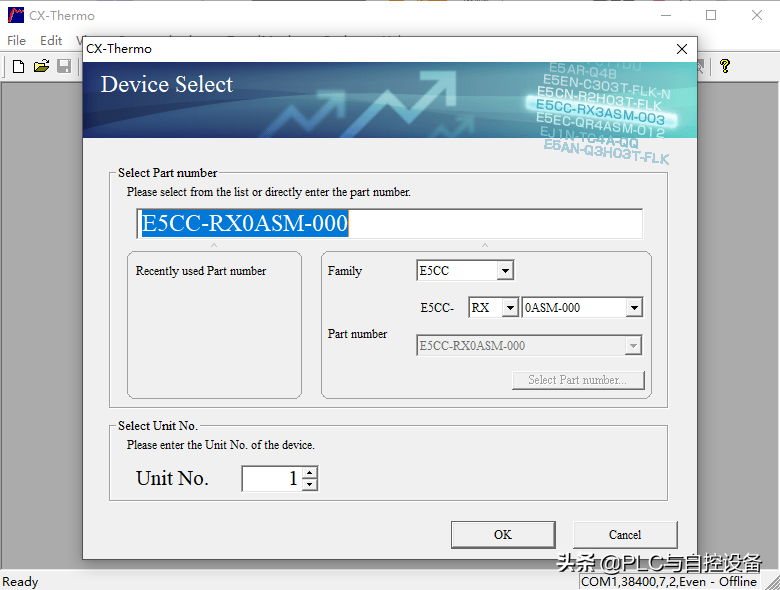The width and height of the screenshot is (780, 590).
Task: Click the Unit No. input field
Action: click(270, 479)
